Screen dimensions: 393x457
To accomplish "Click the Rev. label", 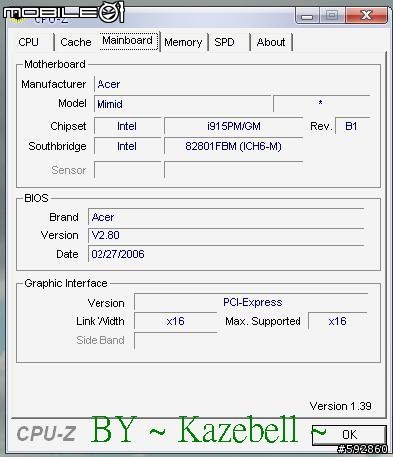I will point(321,126).
